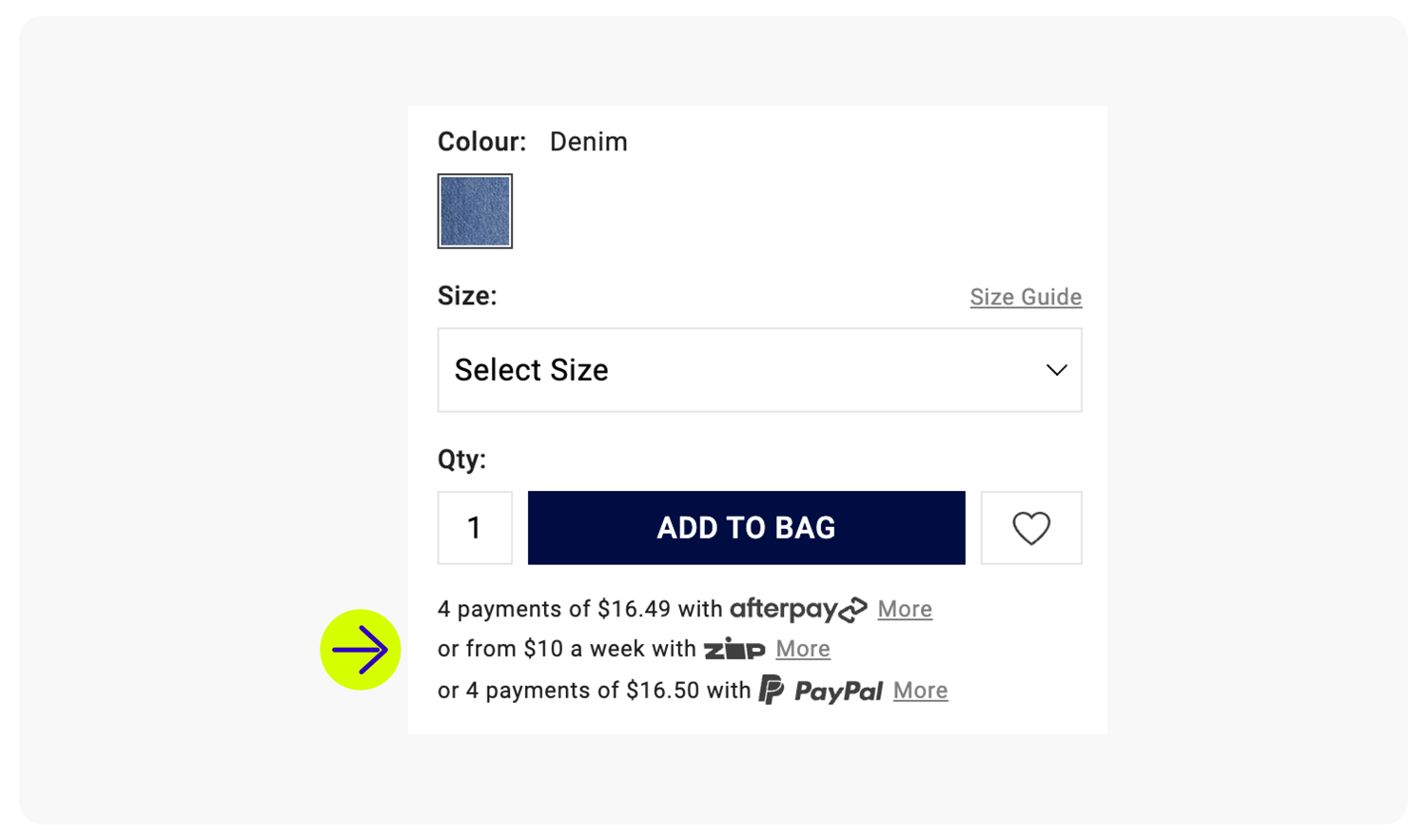Click the Denim colour name text
Screen dimensions: 1427x840
coord(589,142)
